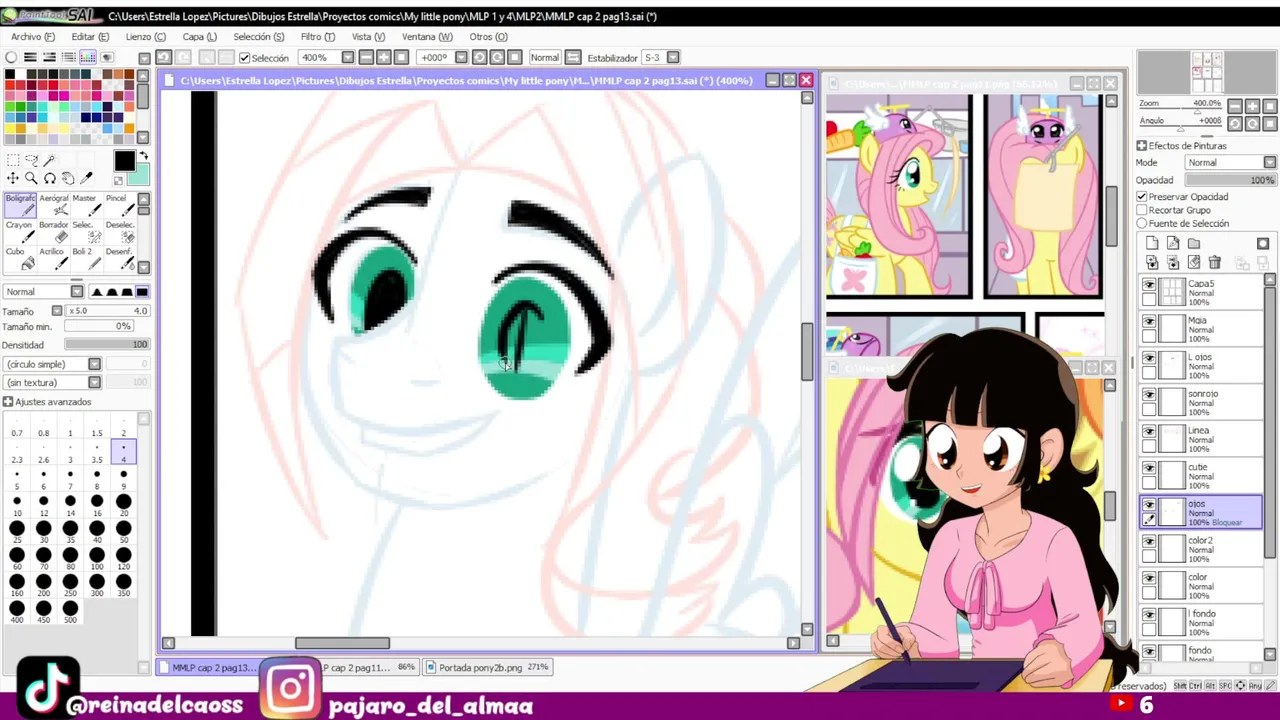Select the magnifier zoom tool
Image resolution: width=1280 pixels, height=720 pixels.
[31, 178]
